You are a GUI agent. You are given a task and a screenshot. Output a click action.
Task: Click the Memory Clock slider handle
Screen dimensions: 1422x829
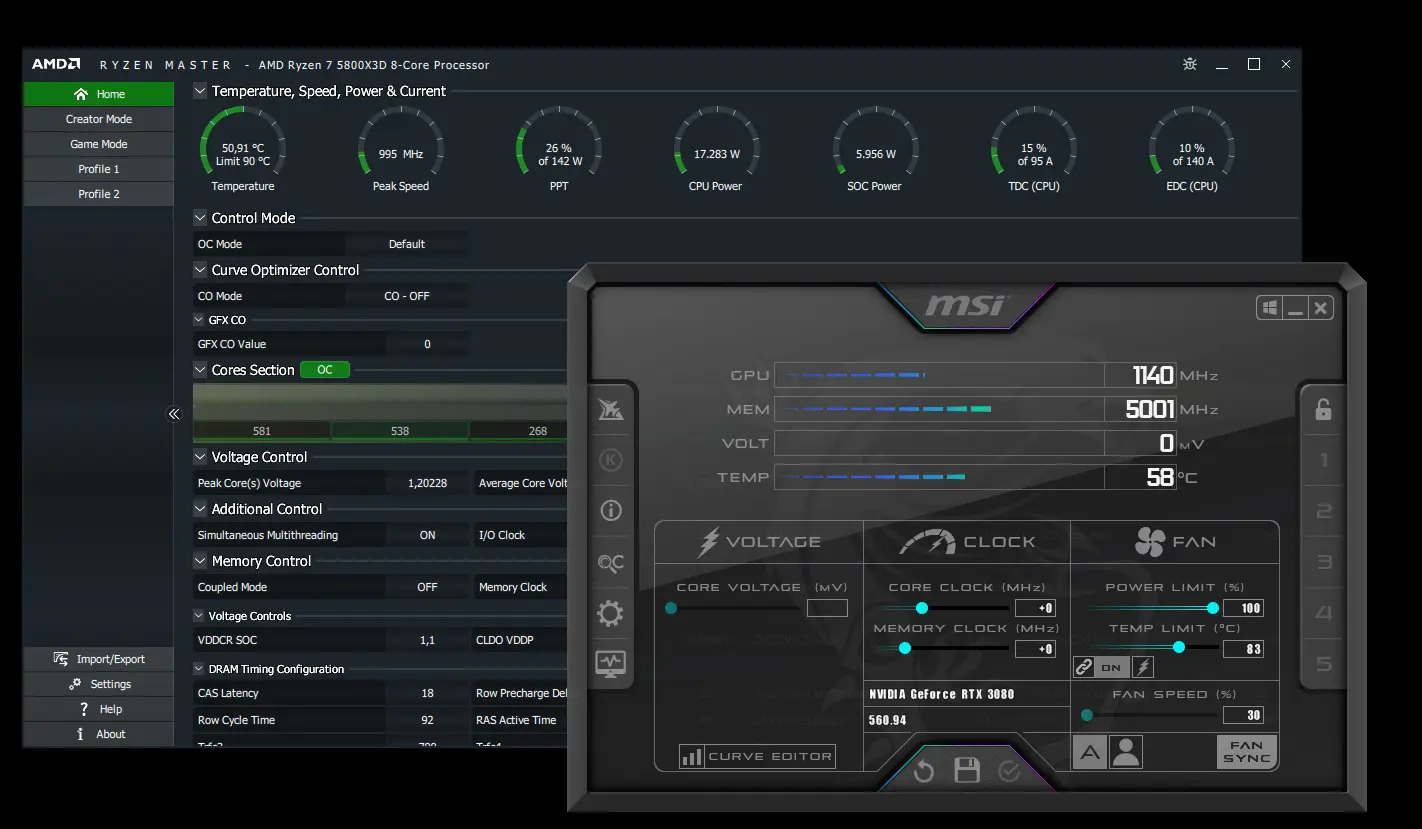tap(905, 648)
